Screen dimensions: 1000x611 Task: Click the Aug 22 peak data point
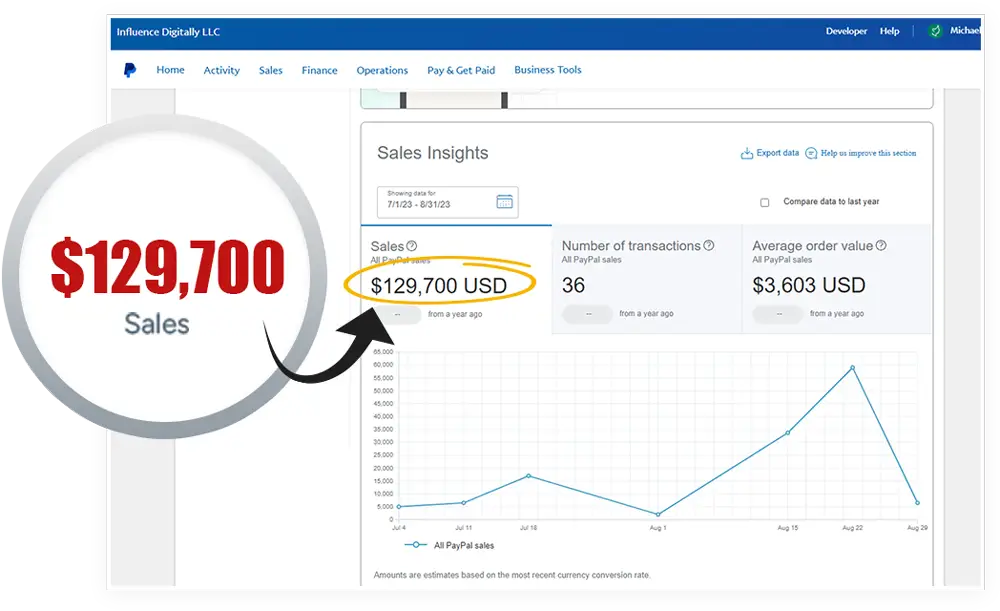pos(853,367)
